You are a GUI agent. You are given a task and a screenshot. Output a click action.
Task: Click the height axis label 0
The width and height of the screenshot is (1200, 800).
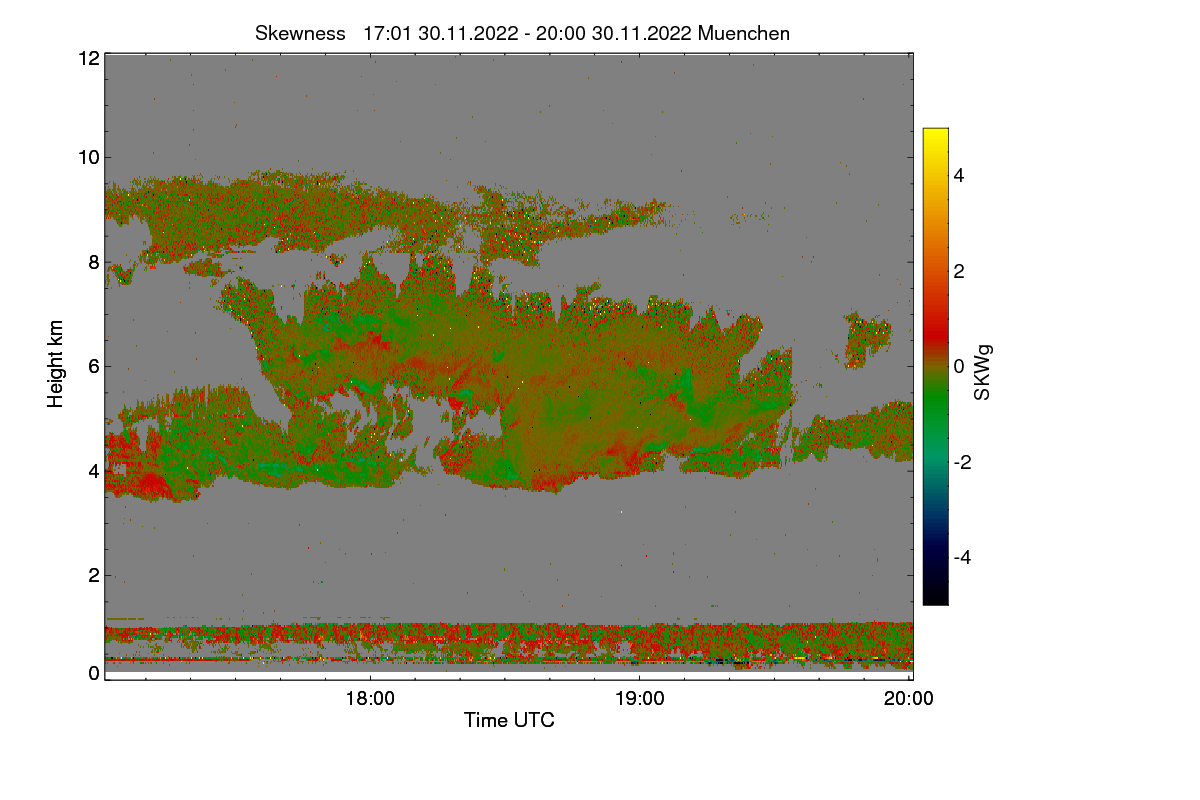tap(94, 673)
